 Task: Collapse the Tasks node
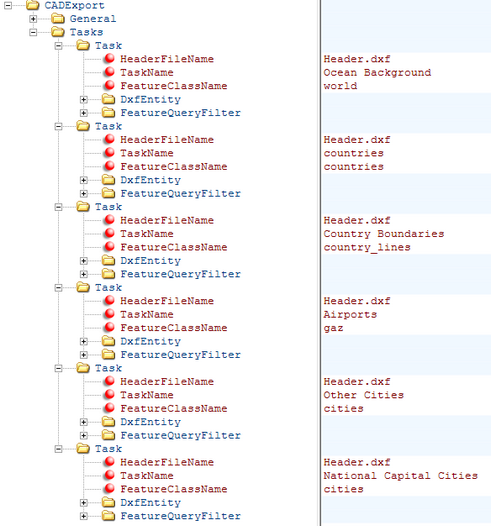coord(33,32)
